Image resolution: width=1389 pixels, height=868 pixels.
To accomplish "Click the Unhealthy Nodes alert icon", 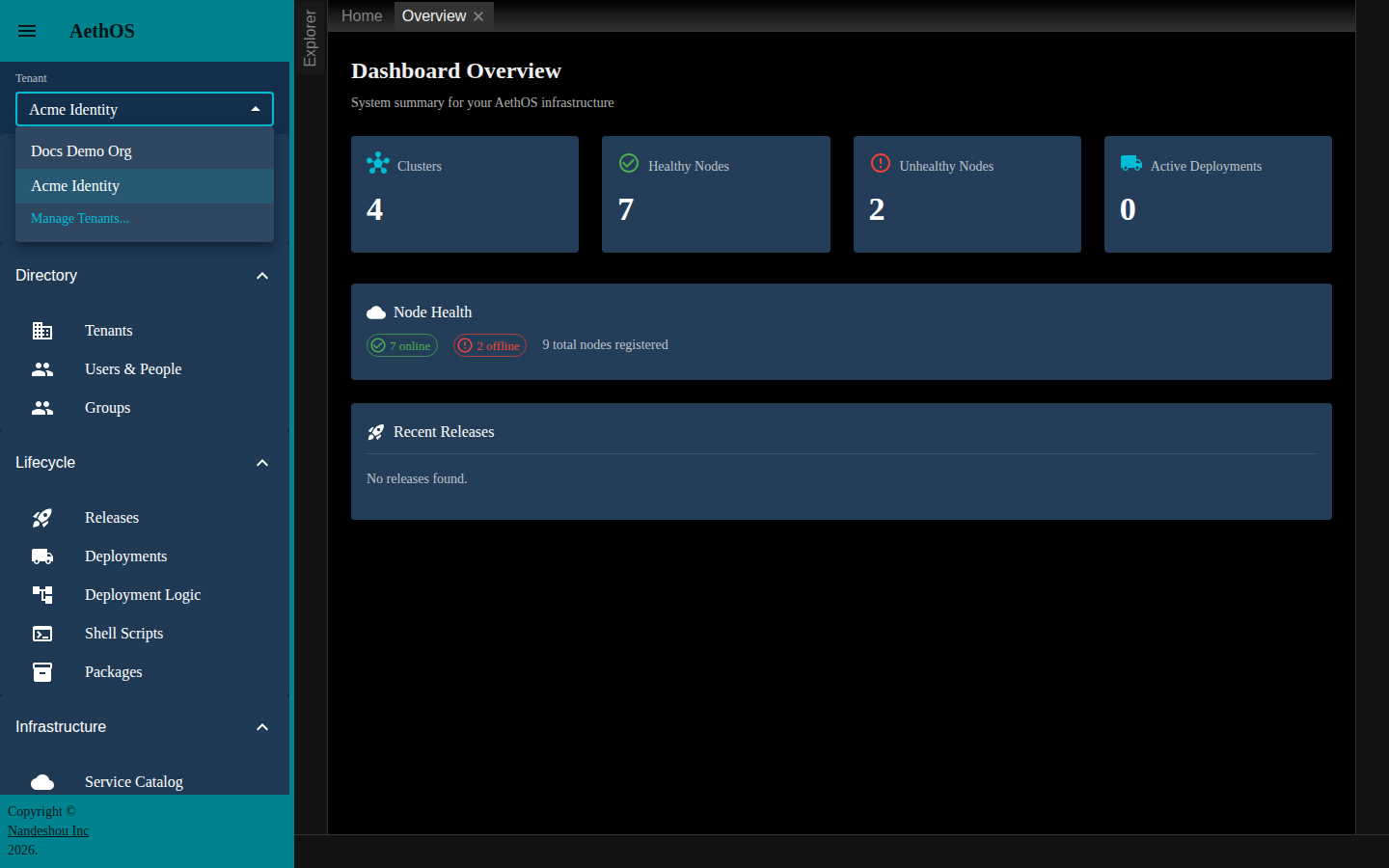I will click(881, 163).
